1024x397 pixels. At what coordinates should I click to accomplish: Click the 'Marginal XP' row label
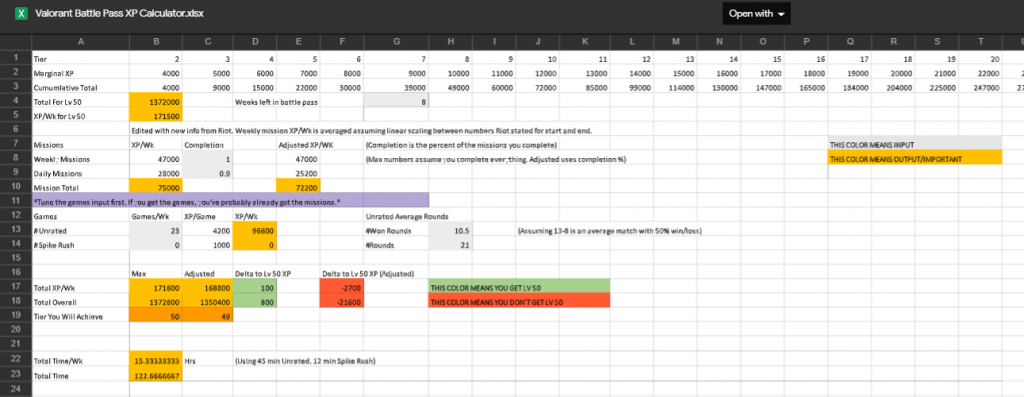click(80, 73)
